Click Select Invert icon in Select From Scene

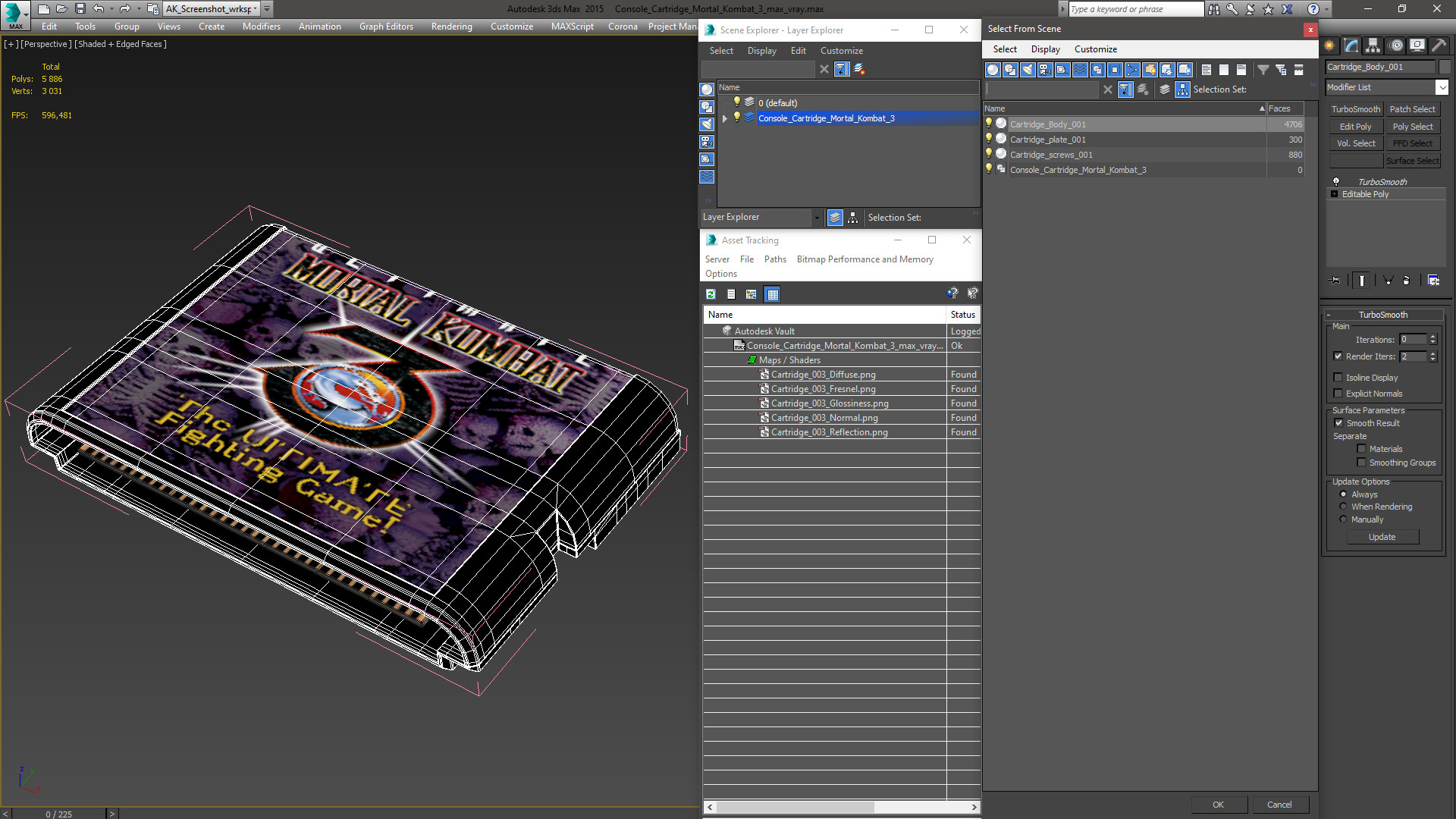point(1241,70)
